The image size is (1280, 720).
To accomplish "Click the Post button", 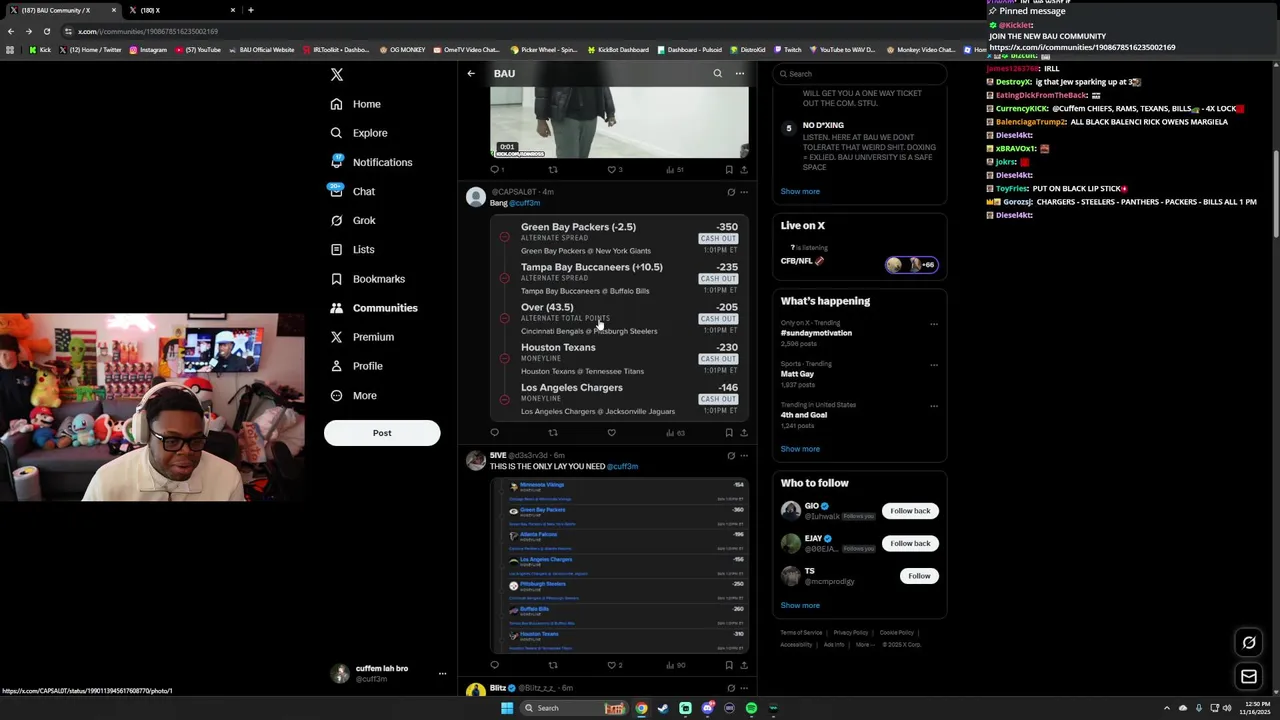I will (382, 433).
